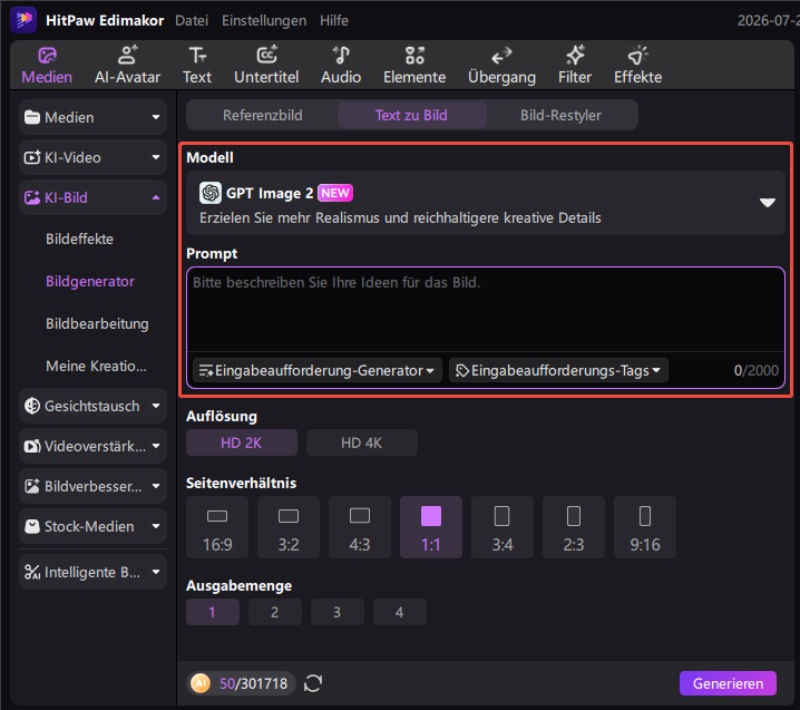This screenshot has height=710, width=800.
Task: Open the AI-Avatar tool
Action: pyautogui.click(x=127, y=65)
